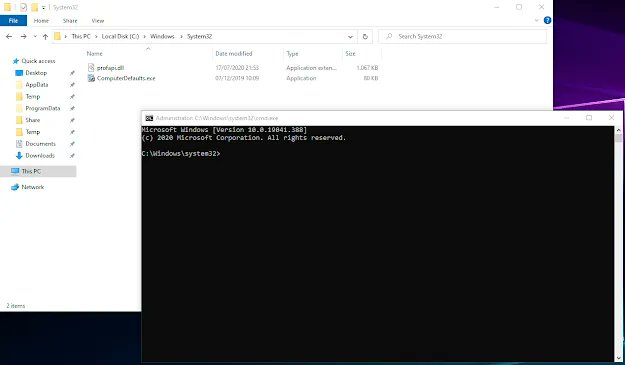625x365 pixels.
Task: Select This PC in navigation pane
Action: [x=31, y=171]
